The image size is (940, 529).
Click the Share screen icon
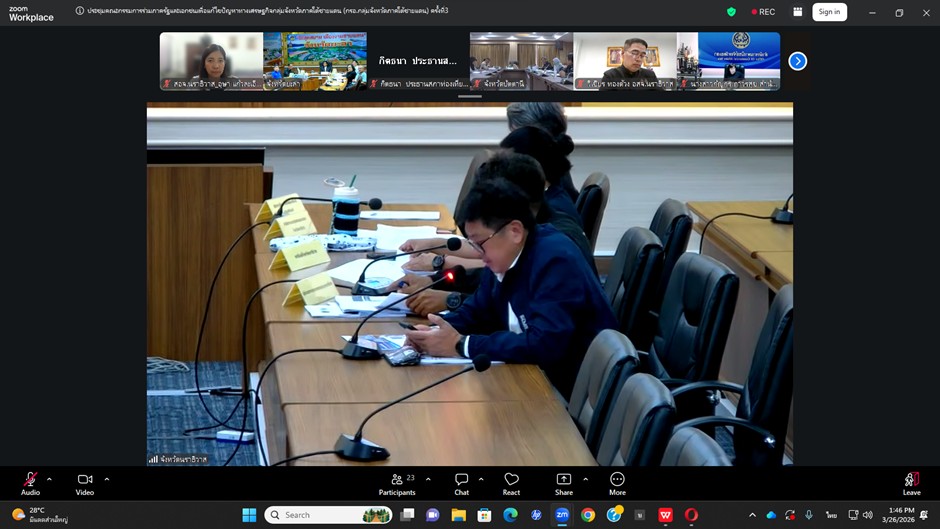[564, 481]
